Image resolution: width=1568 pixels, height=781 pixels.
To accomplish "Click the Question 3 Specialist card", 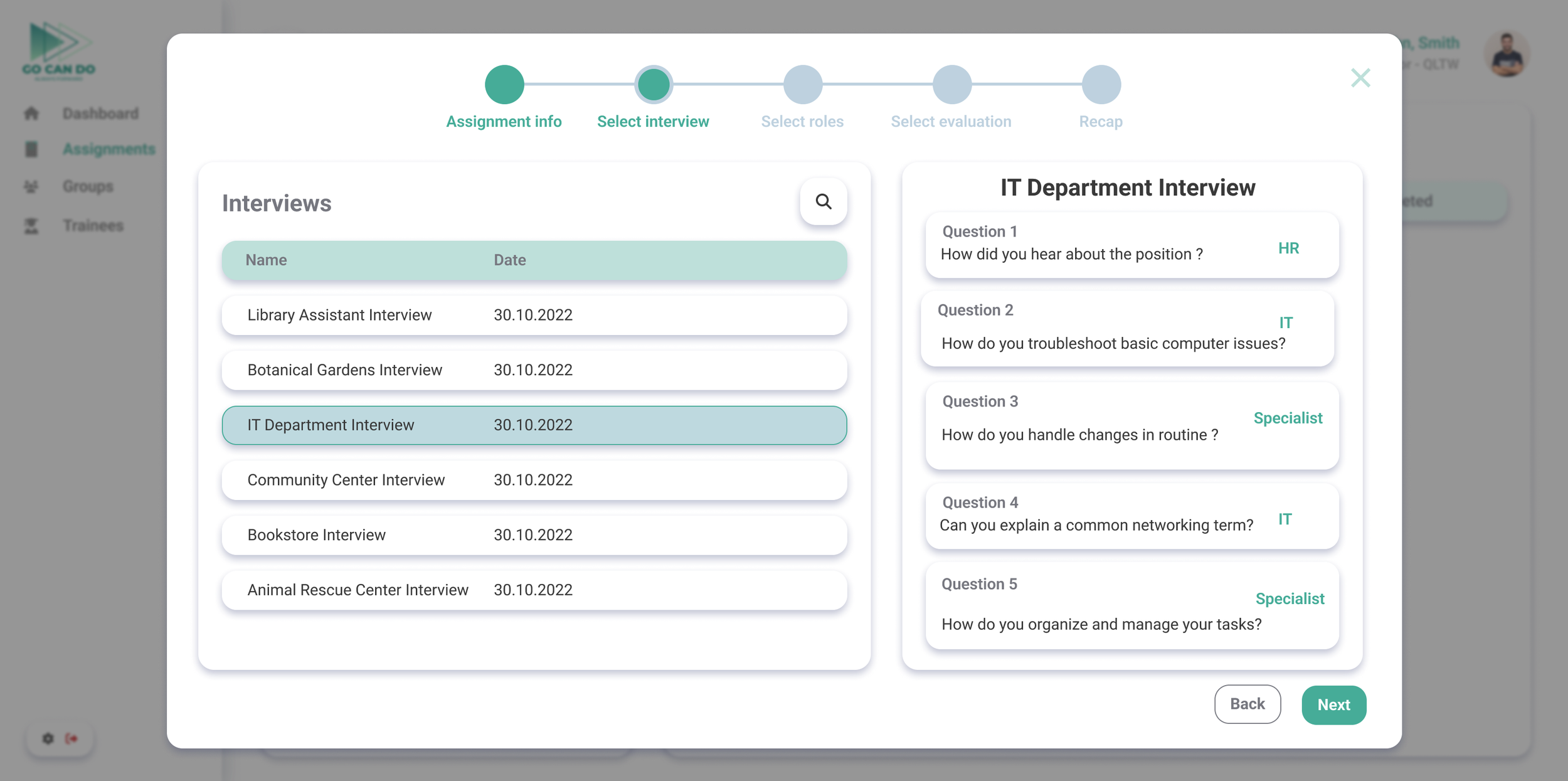I will (1131, 426).
